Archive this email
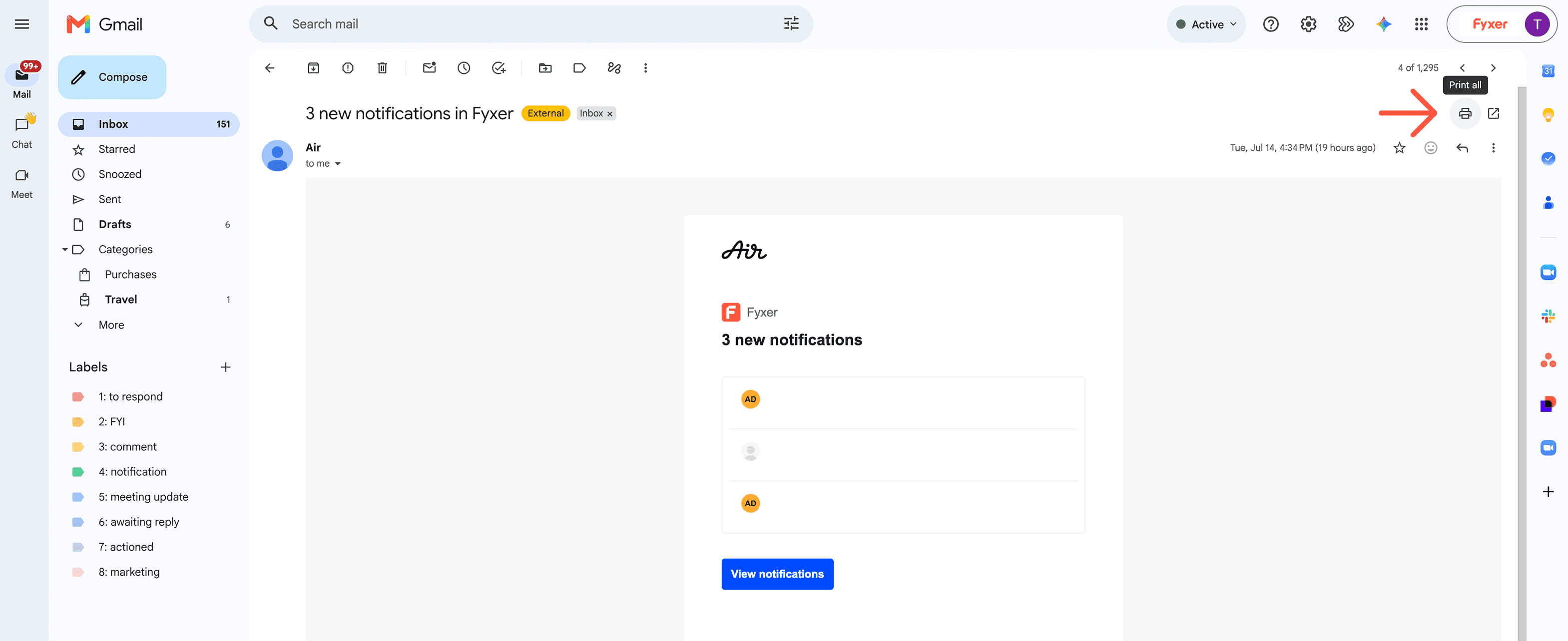 pyautogui.click(x=313, y=68)
